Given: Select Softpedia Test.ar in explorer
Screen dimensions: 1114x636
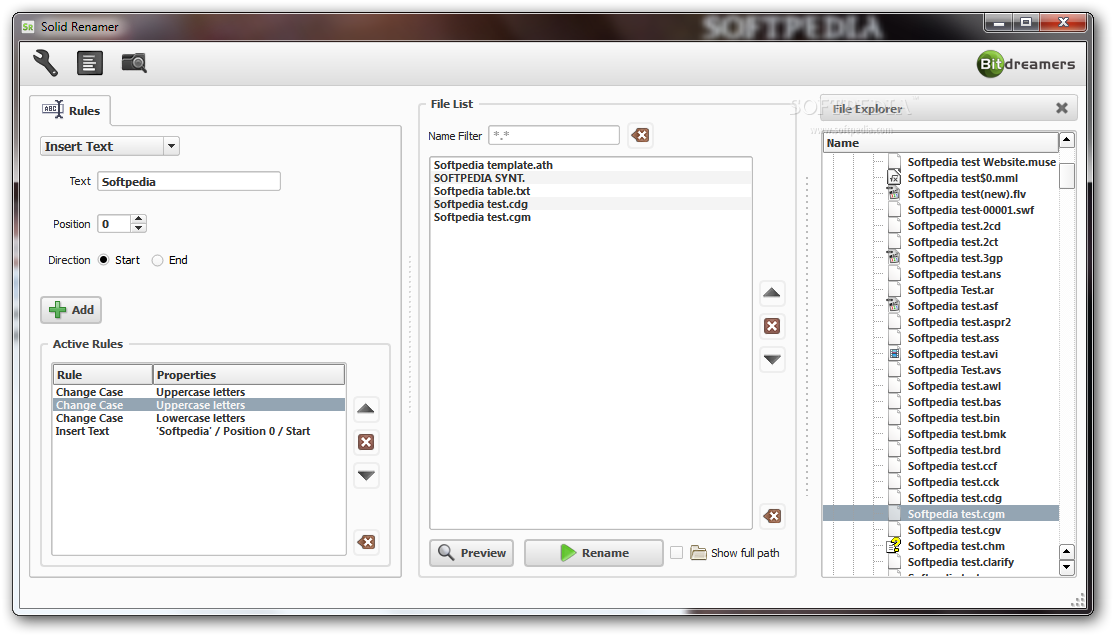Looking at the screenshot, I should coord(951,290).
